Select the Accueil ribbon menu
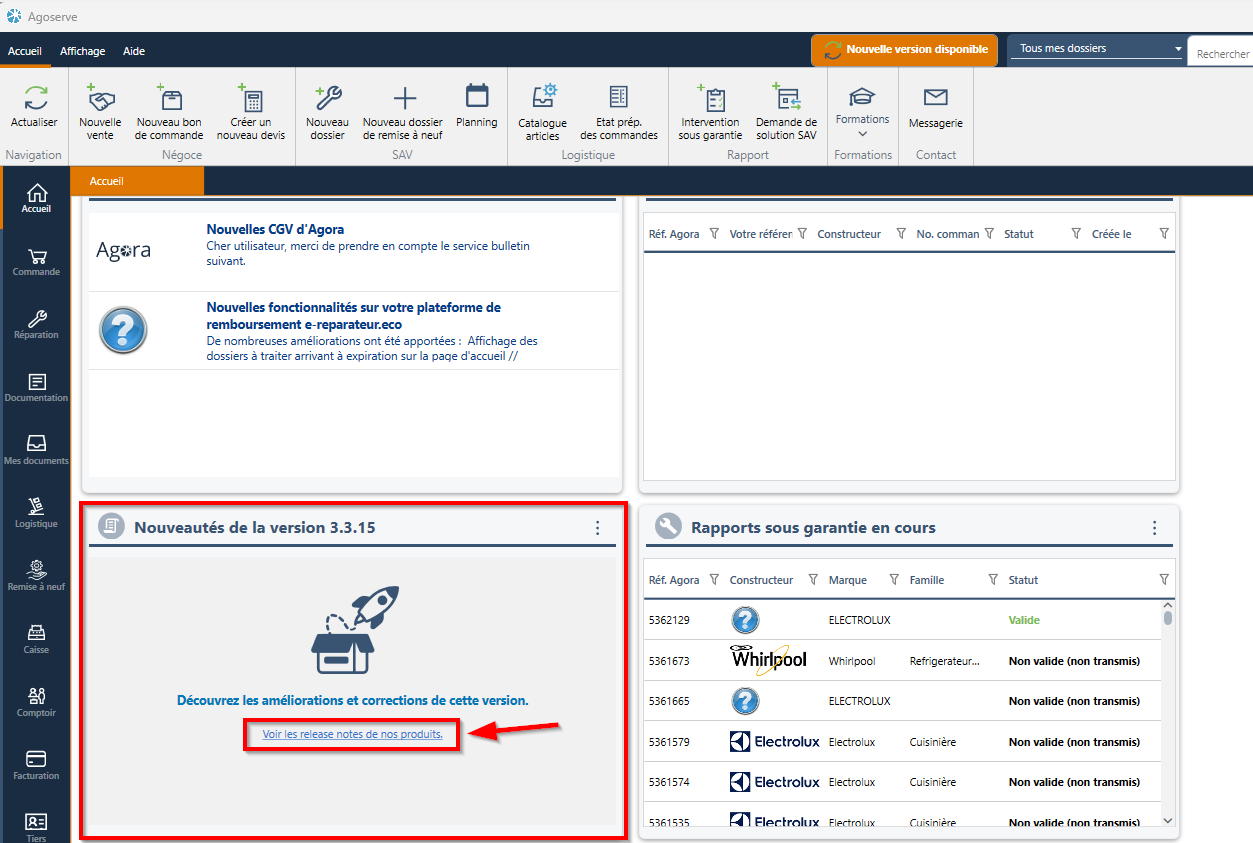 [25, 51]
